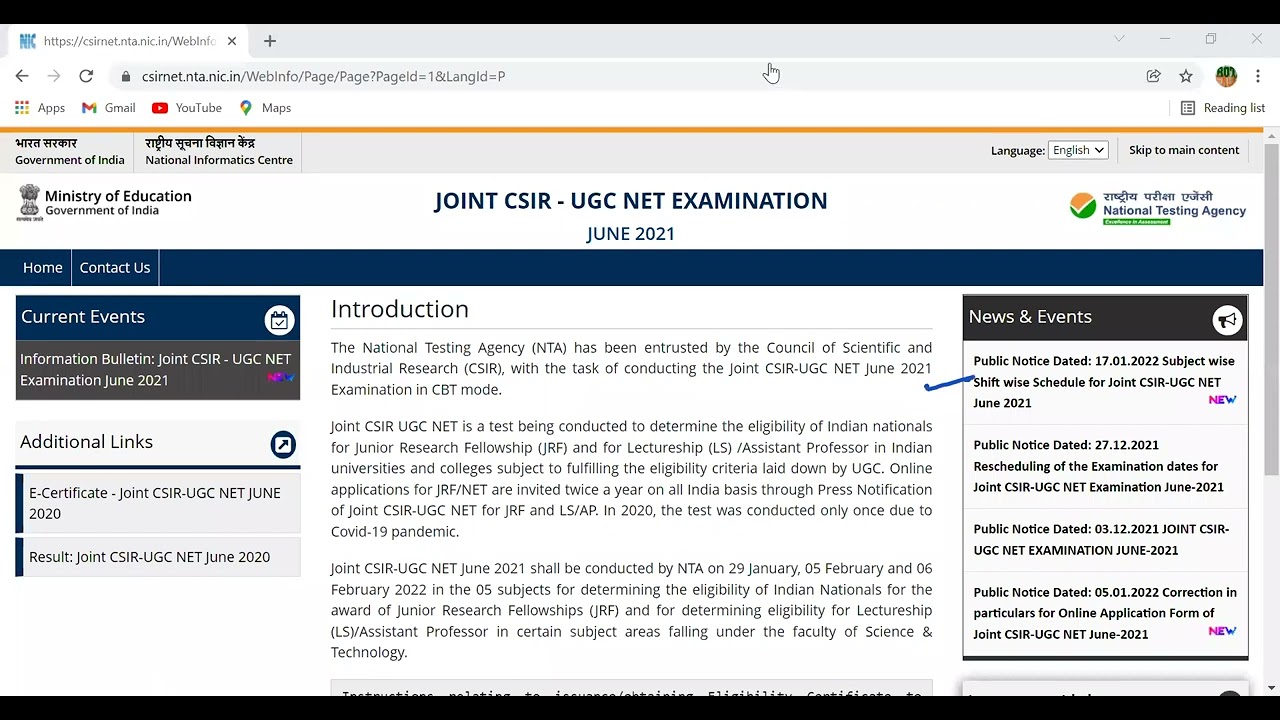Viewport: 1280px width, 720px height.
Task: Go to Home menu item
Action: [x=43, y=267]
